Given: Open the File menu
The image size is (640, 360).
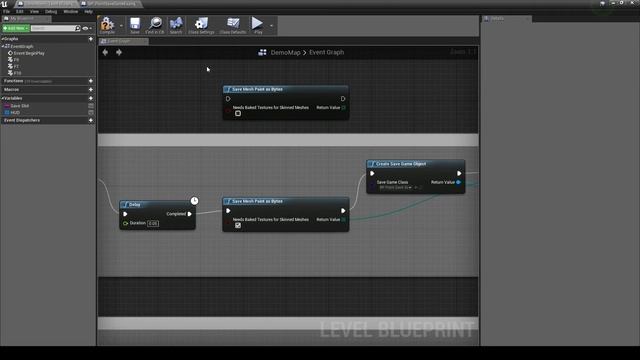Looking at the screenshot, I should (x=7, y=11).
